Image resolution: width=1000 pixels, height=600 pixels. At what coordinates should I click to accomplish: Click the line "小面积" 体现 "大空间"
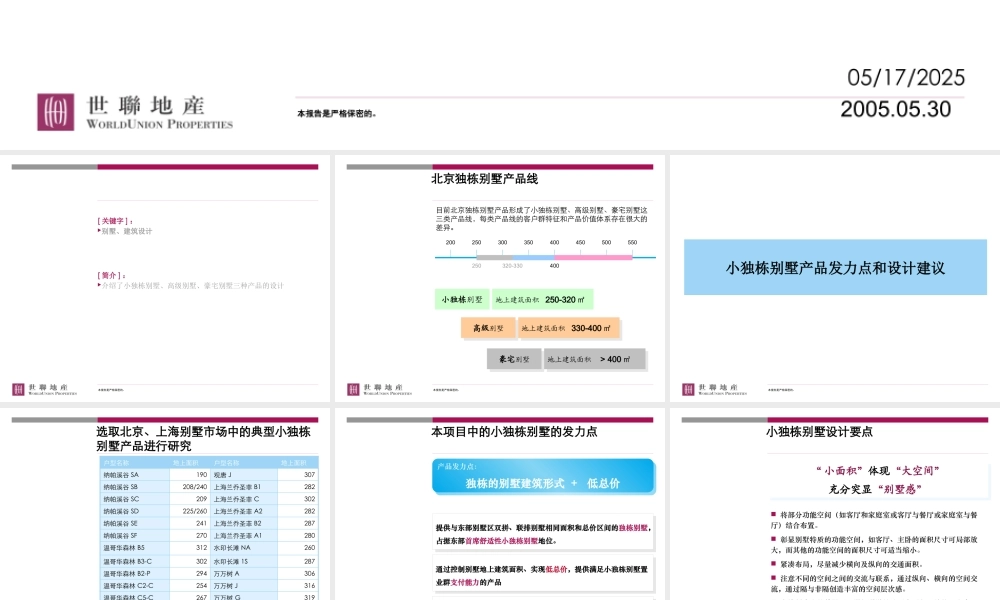tap(877, 471)
